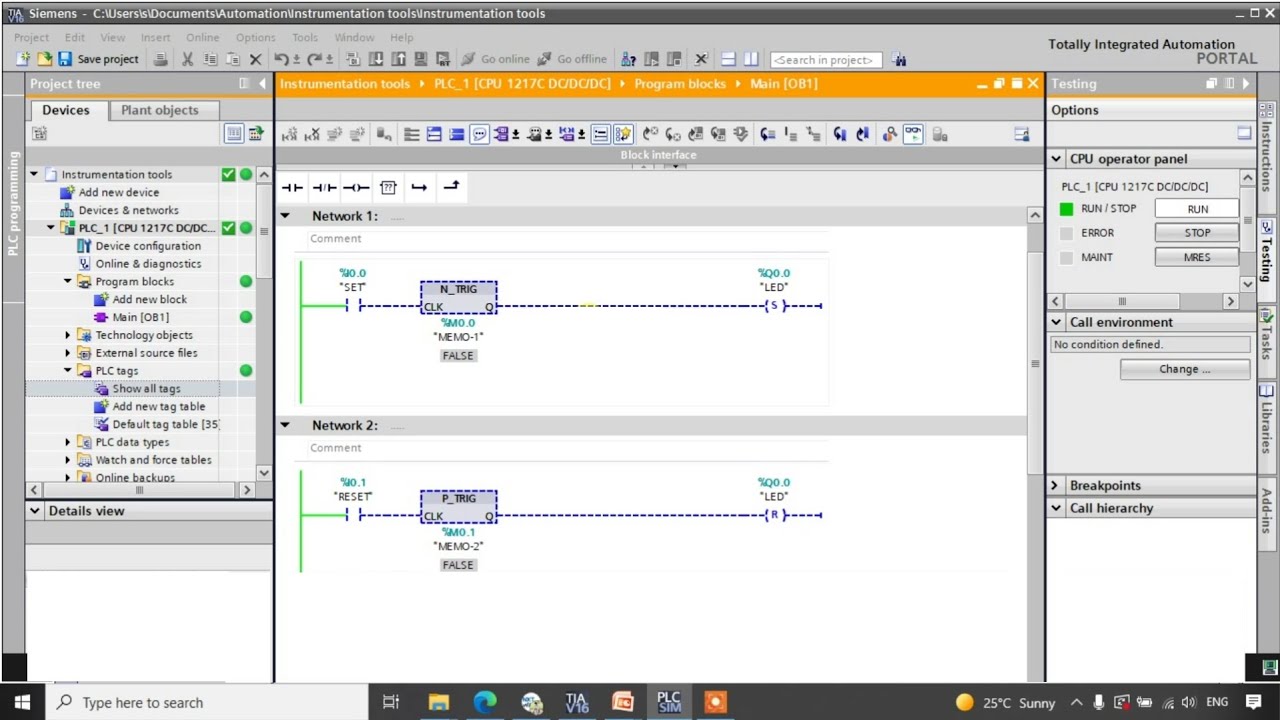1280x720 pixels.
Task: Click the Cut scissors icon
Action: point(187,59)
